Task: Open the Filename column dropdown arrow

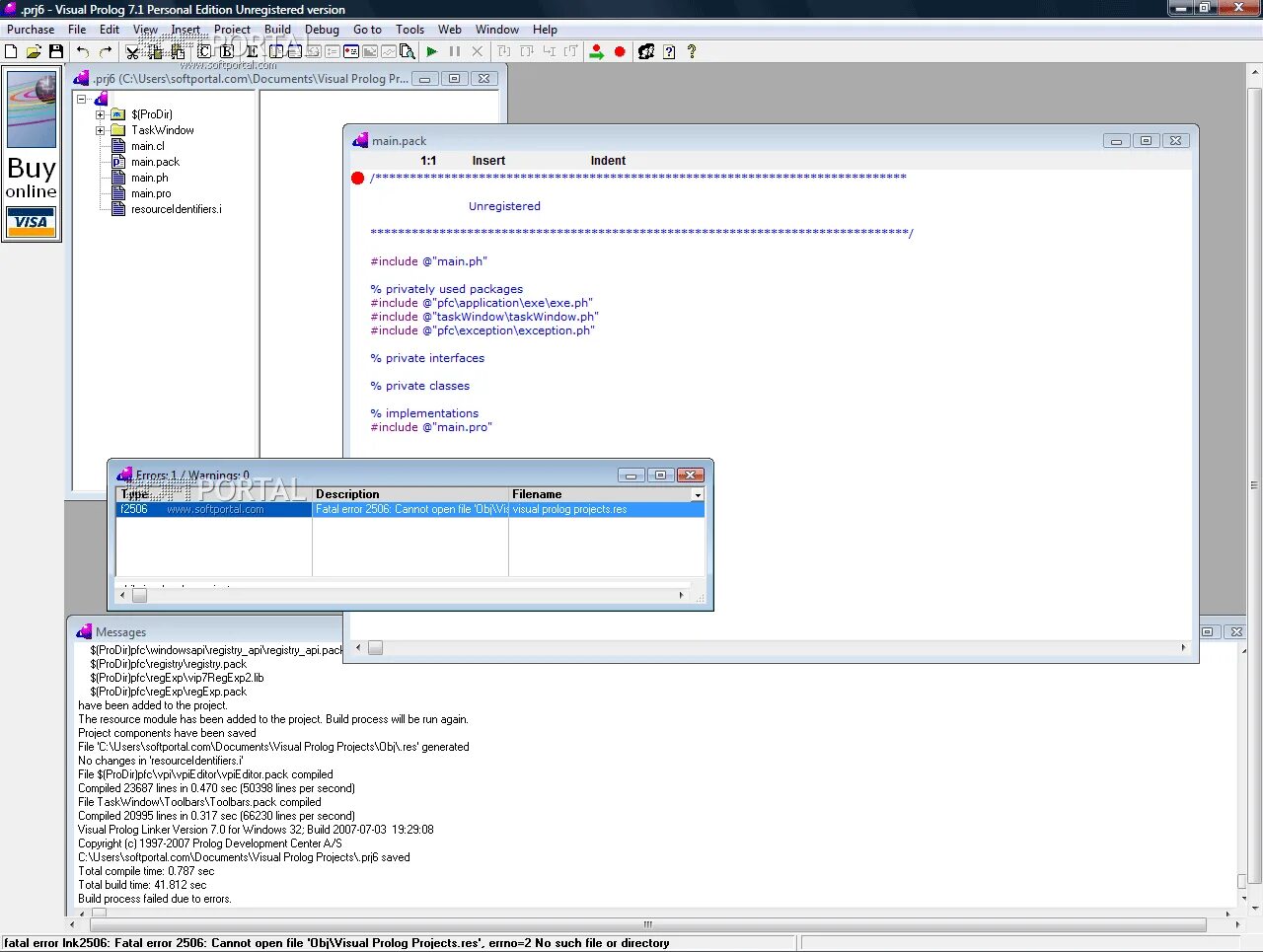Action: pyautogui.click(x=698, y=495)
